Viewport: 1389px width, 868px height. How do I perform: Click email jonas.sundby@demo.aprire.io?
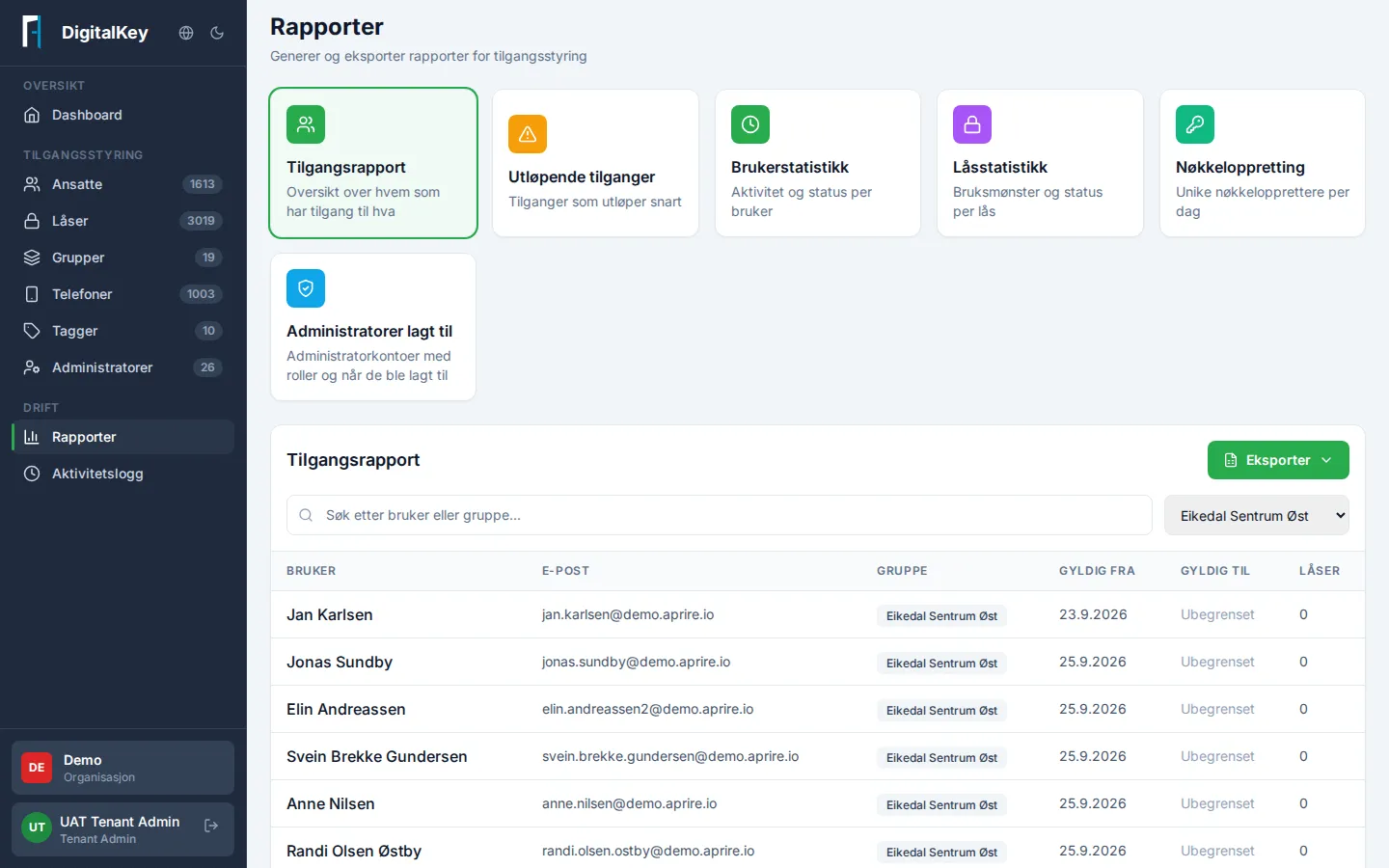click(x=636, y=662)
